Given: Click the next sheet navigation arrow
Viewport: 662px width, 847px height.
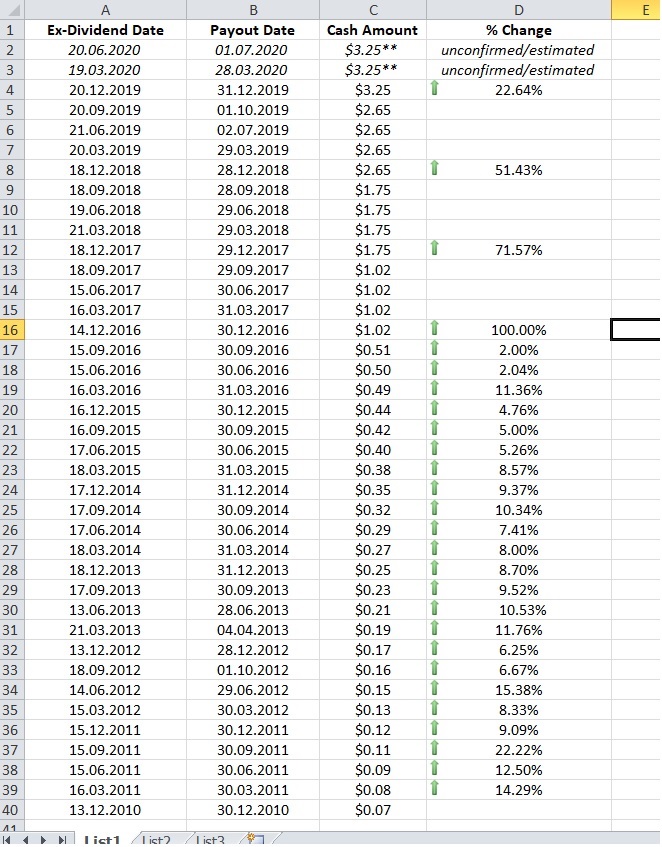Looking at the screenshot, I should point(45,839).
